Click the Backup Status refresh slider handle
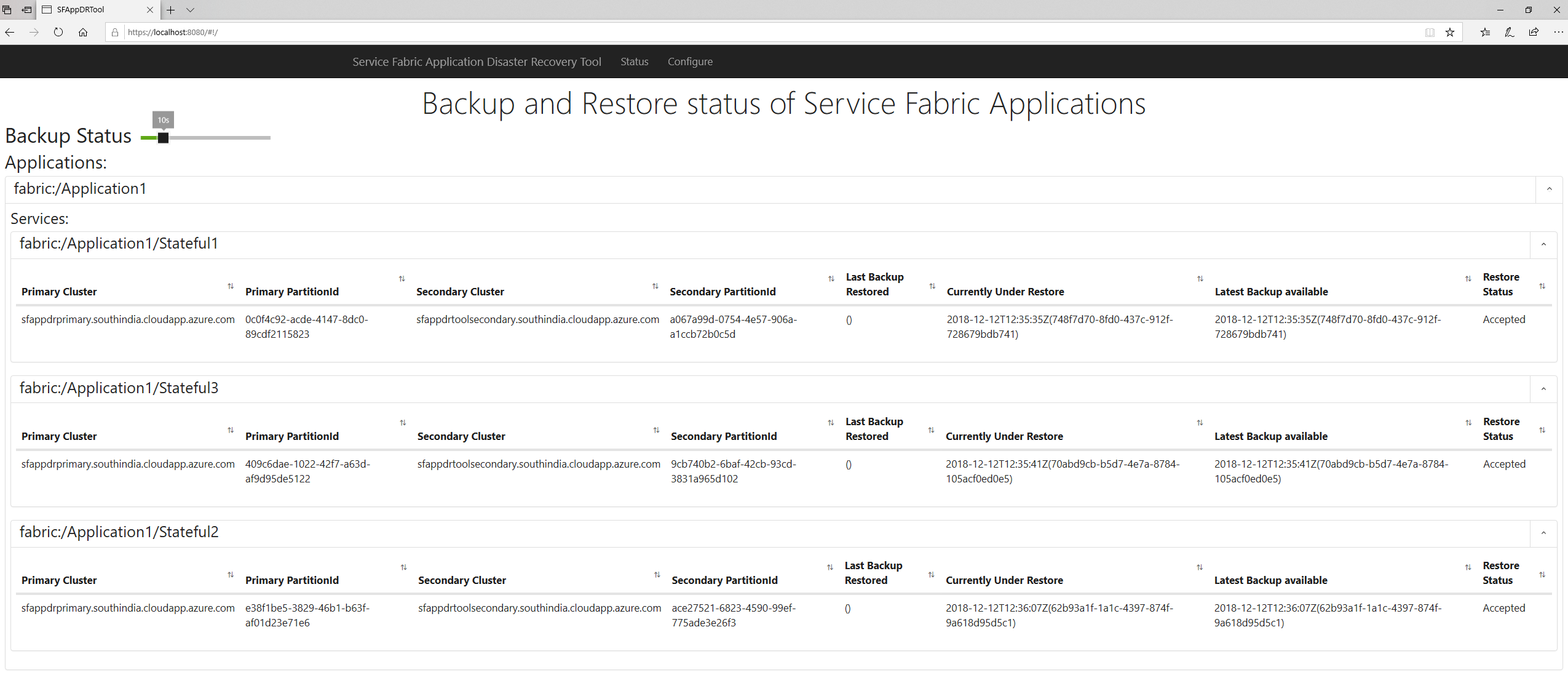This screenshot has height=699, width=1568. 163,138
